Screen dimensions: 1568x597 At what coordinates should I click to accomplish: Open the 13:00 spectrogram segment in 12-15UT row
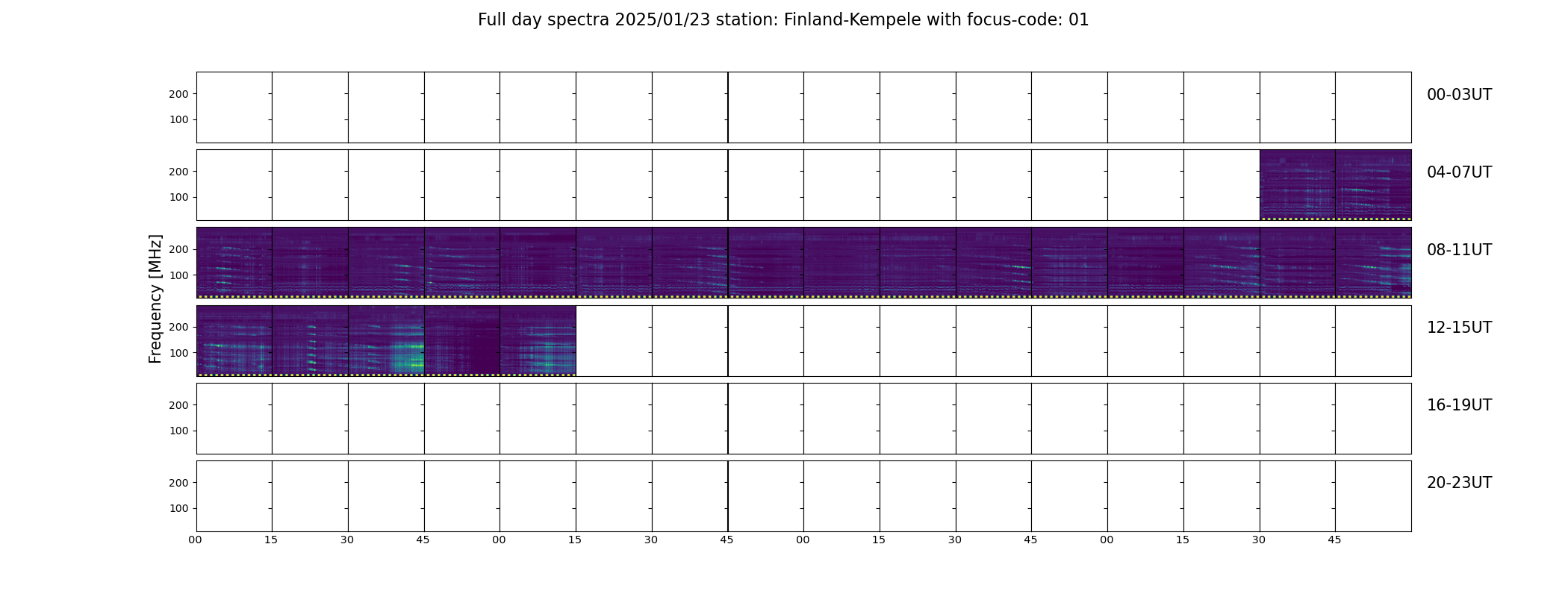coord(538,340)
